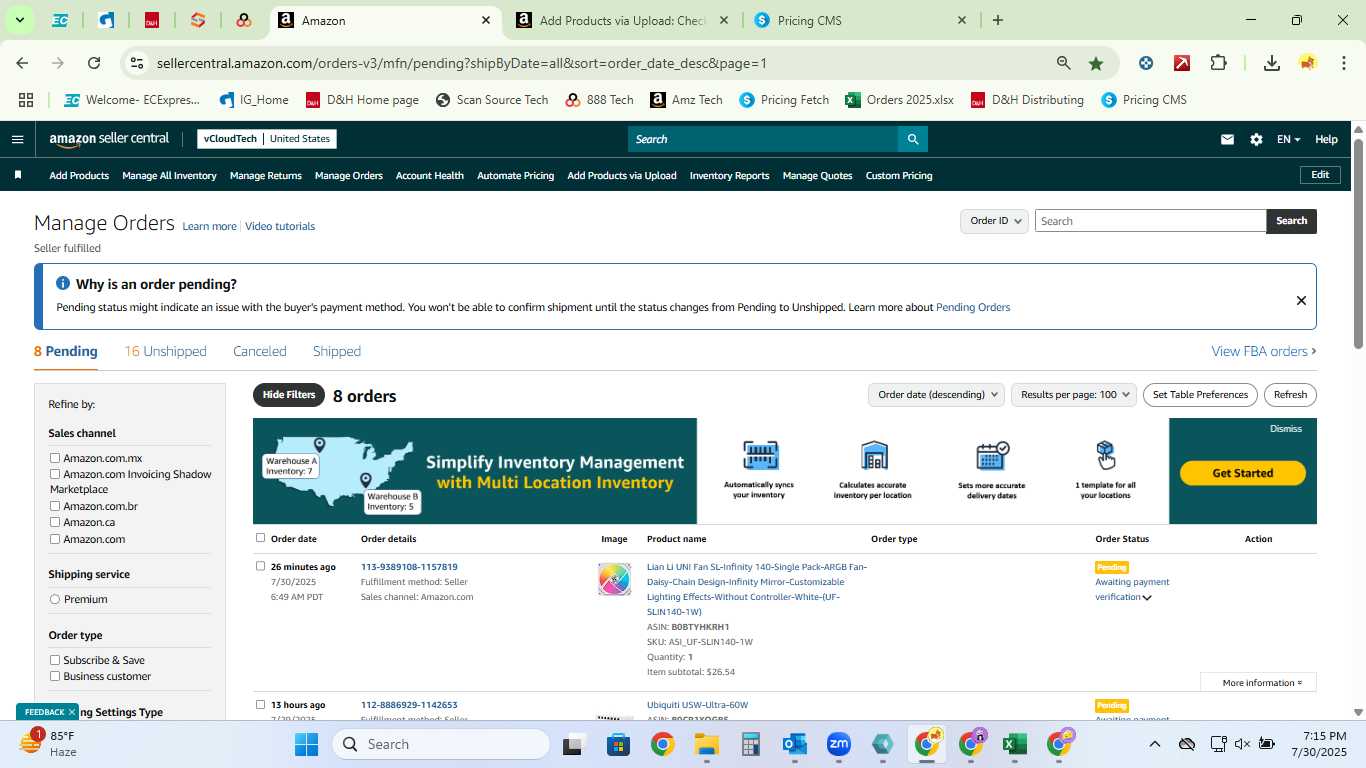Open order 113-9389108-1157819 link
This screenshot has width=1366, height=768.
point(409,567)
